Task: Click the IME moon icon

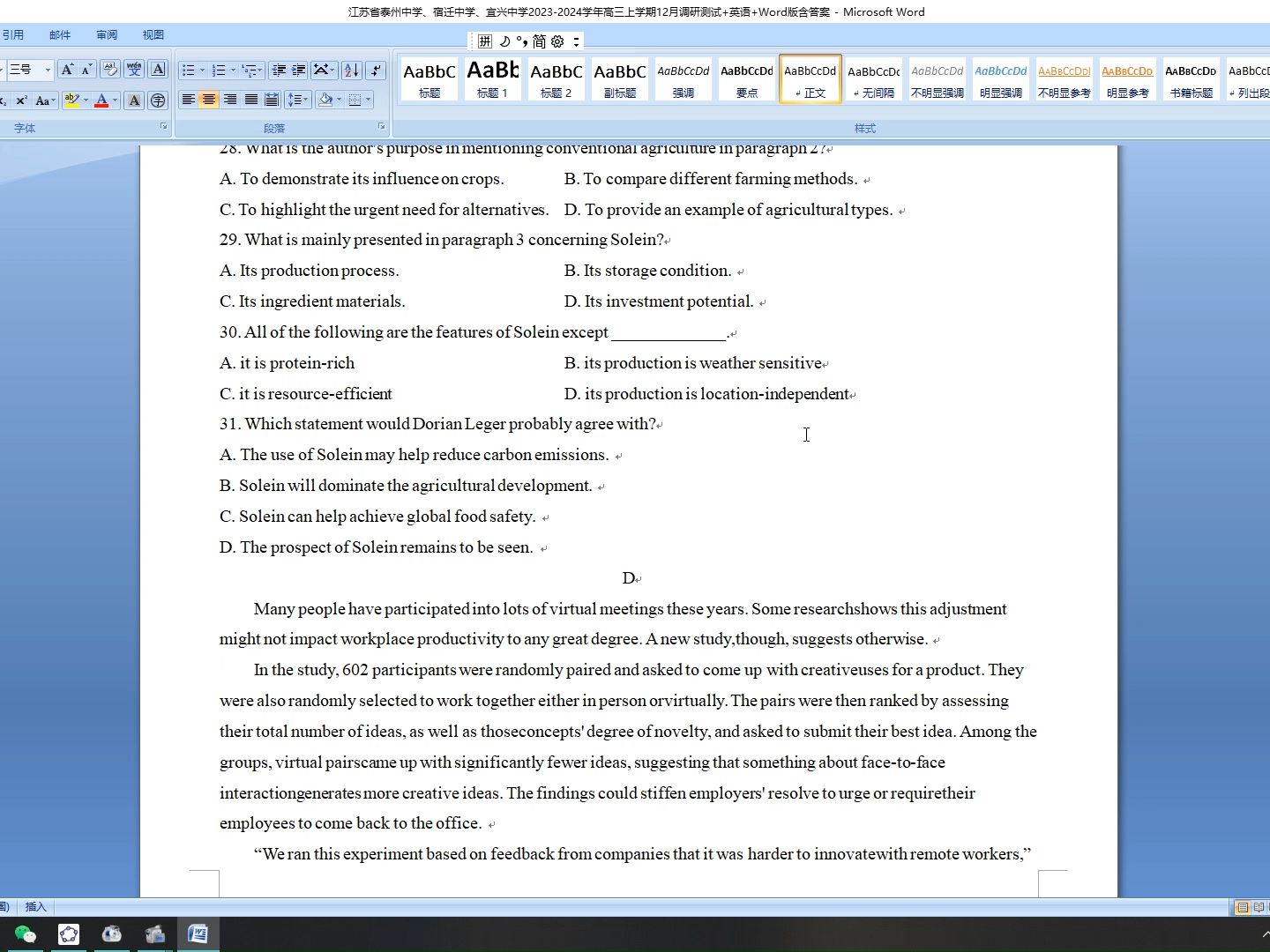Action: [x=504, y=41]
